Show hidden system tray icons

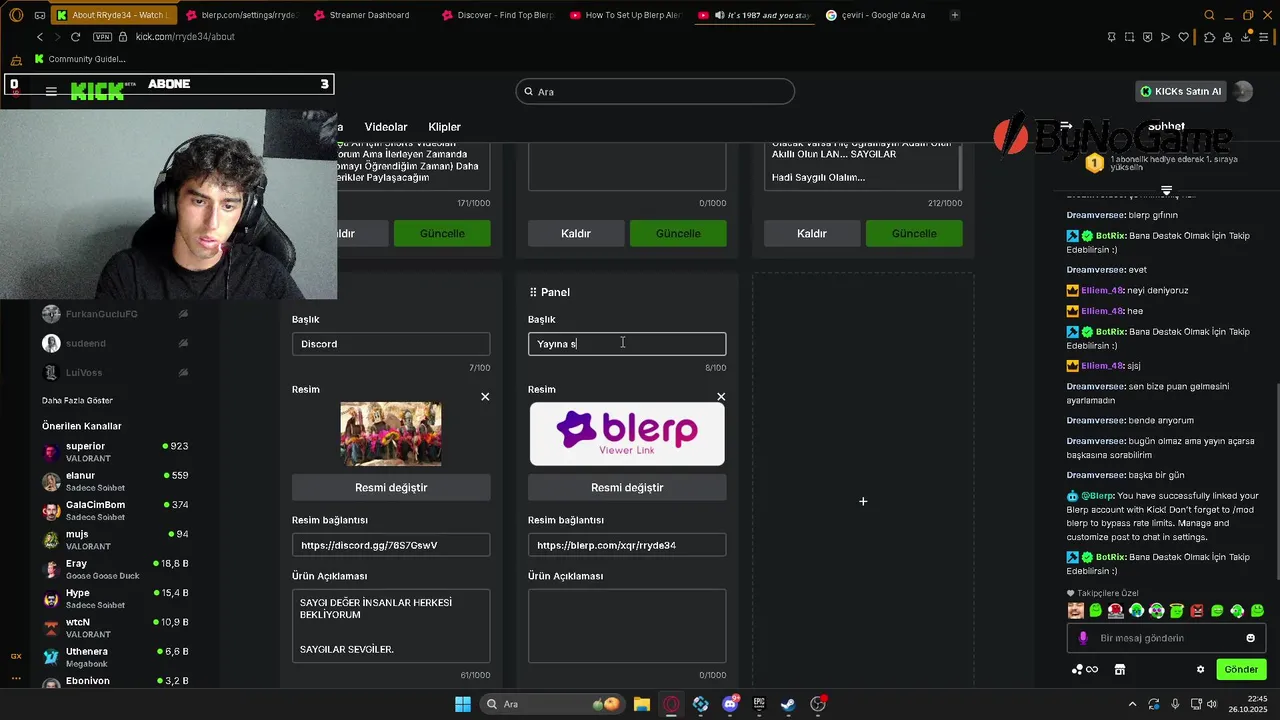click(x=1132, y=704)
